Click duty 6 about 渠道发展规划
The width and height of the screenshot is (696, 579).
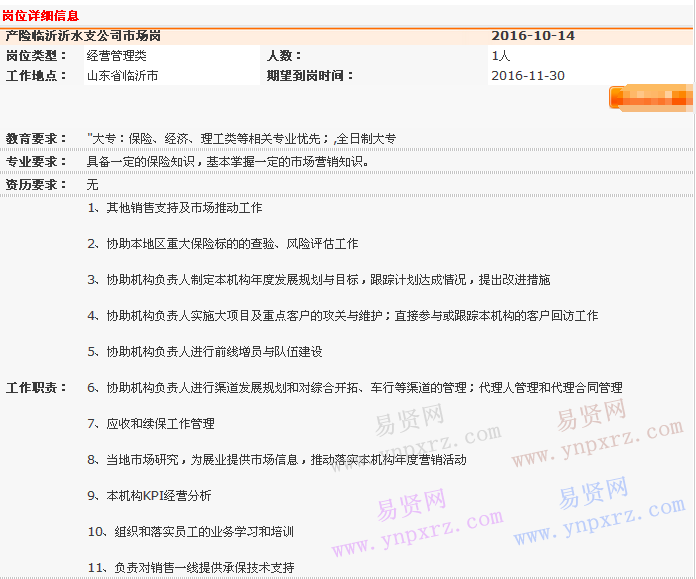coord(355,388)
